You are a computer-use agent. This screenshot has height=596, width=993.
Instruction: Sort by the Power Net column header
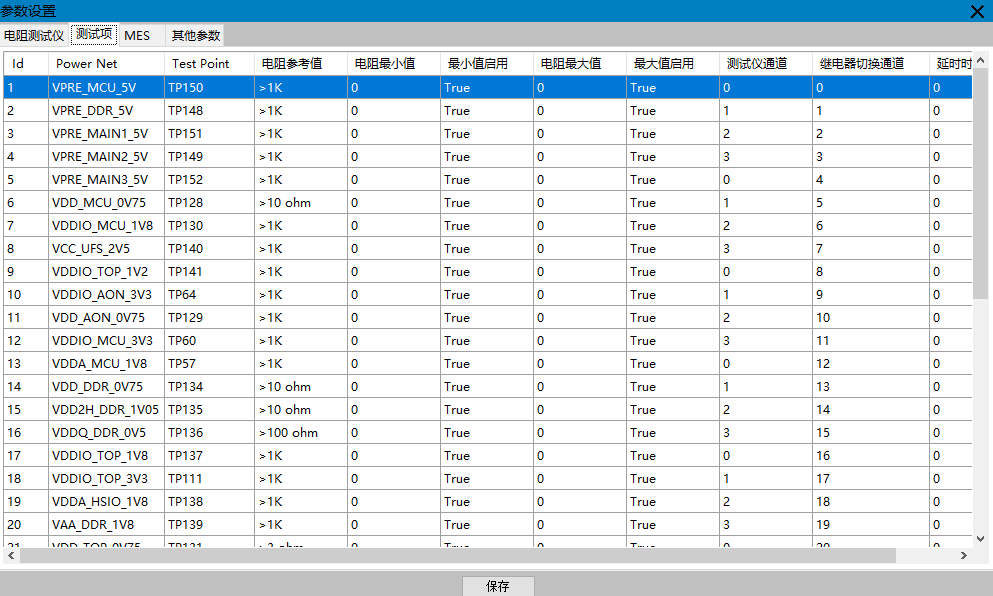(106, 63)
